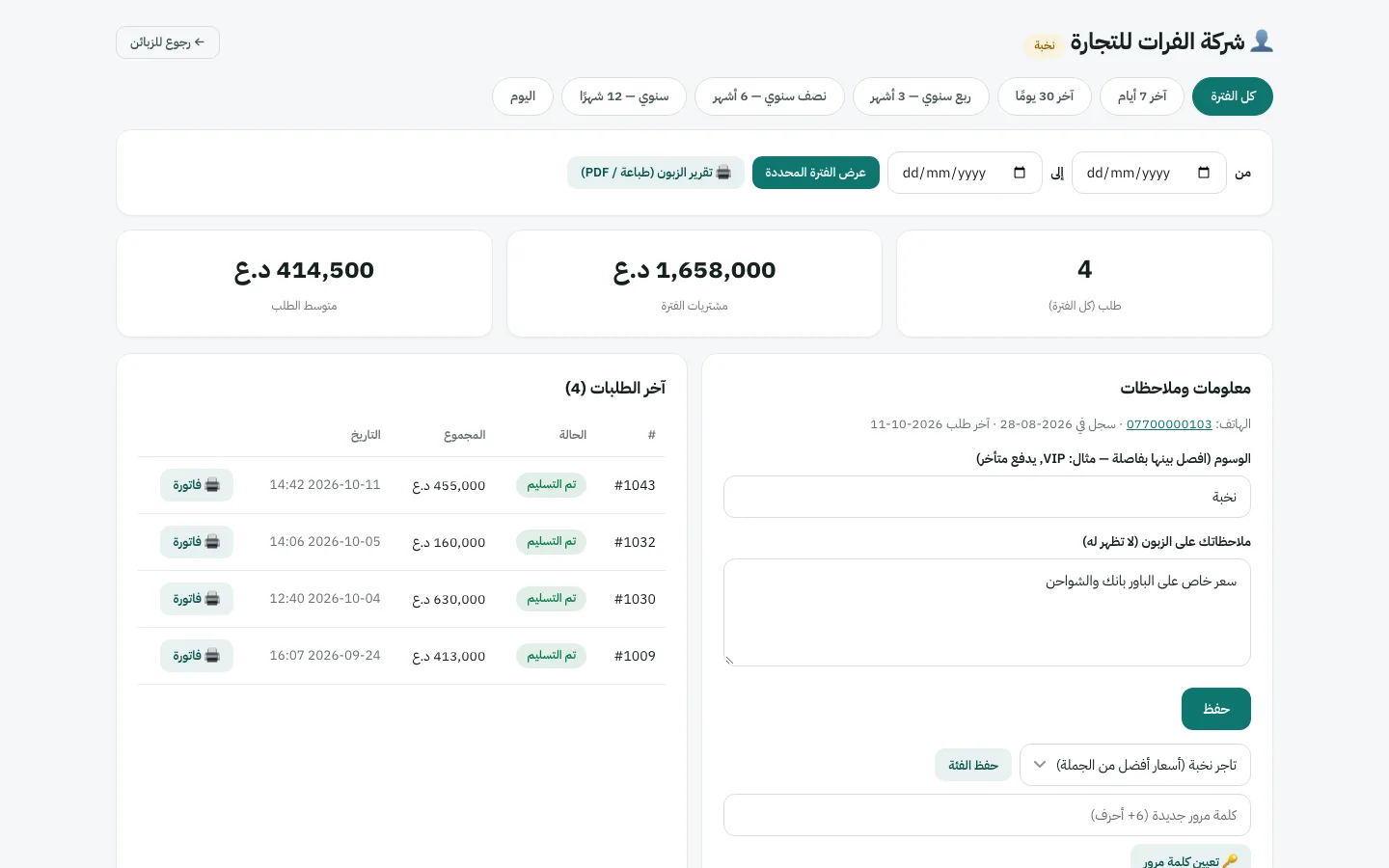Click the tags input field containing نخبة
Image resolution: width=1389 pixels, height=868 pixels.
coord(987,497)
